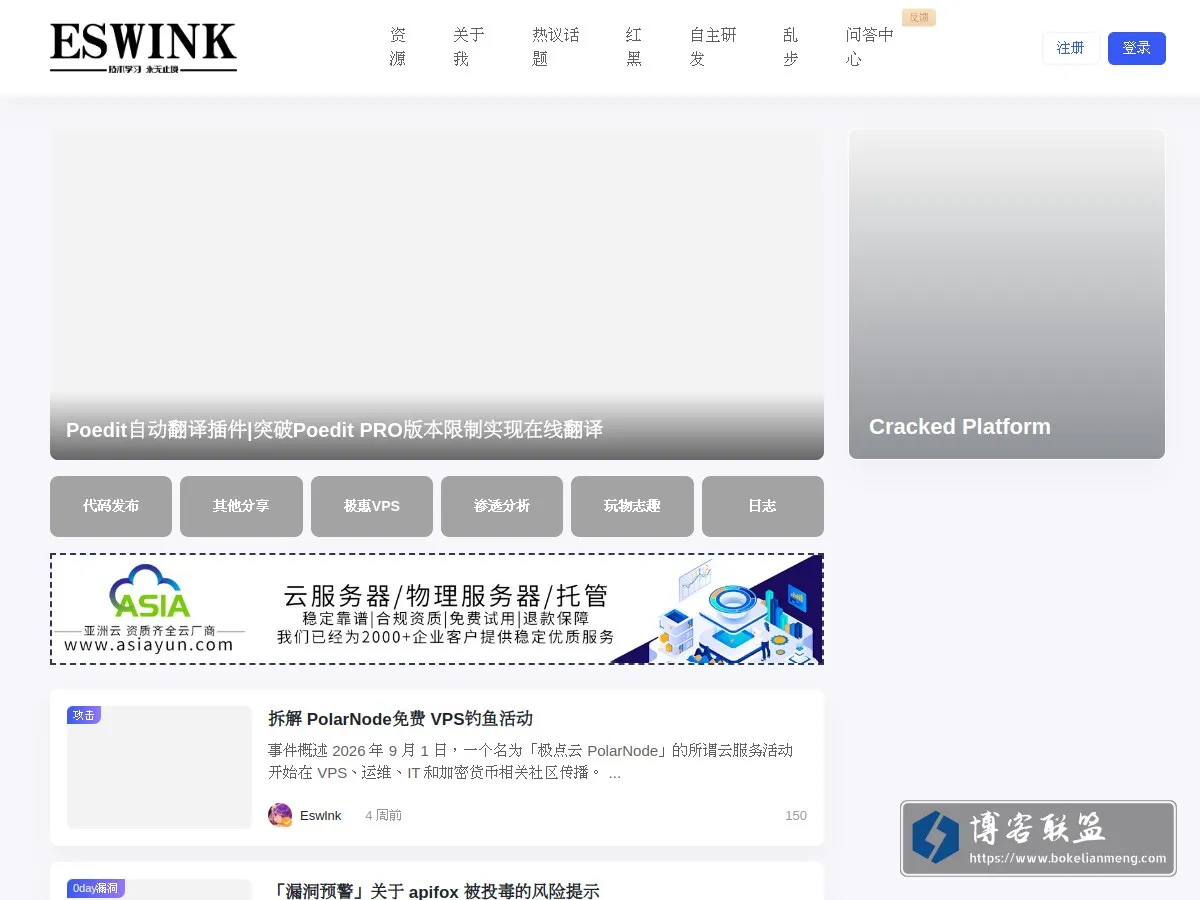Click the 登录 button
1200x900 pixels.
point(1137,48)
